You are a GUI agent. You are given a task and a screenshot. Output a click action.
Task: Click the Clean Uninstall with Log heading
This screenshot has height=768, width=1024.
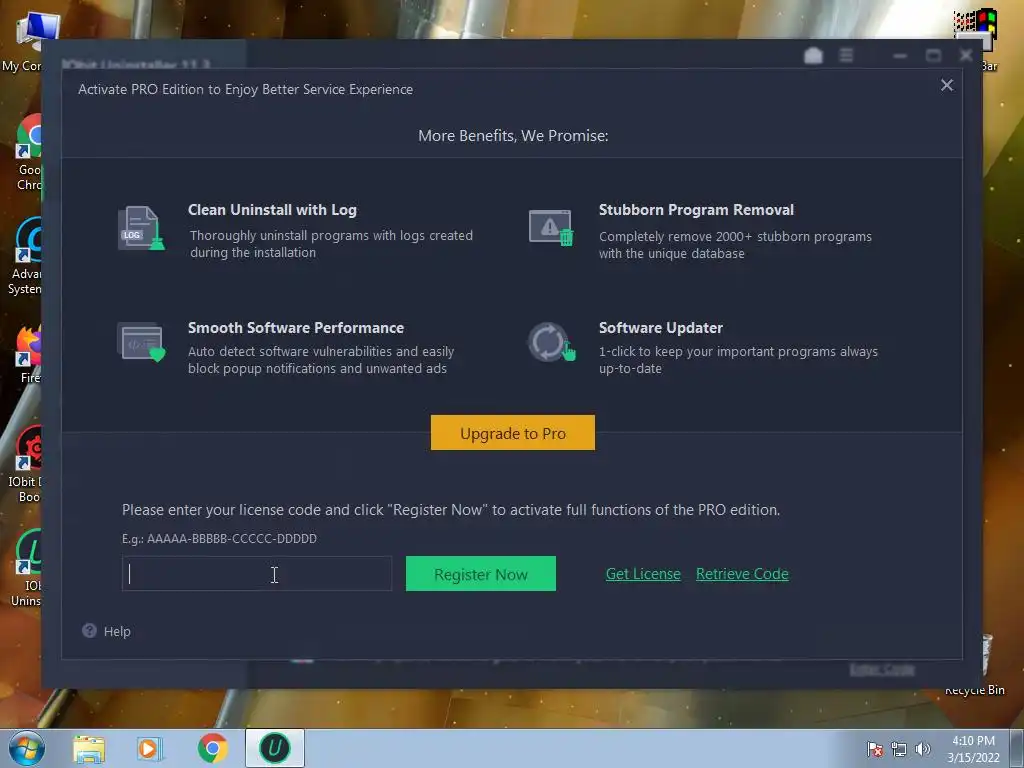(272, 210)
